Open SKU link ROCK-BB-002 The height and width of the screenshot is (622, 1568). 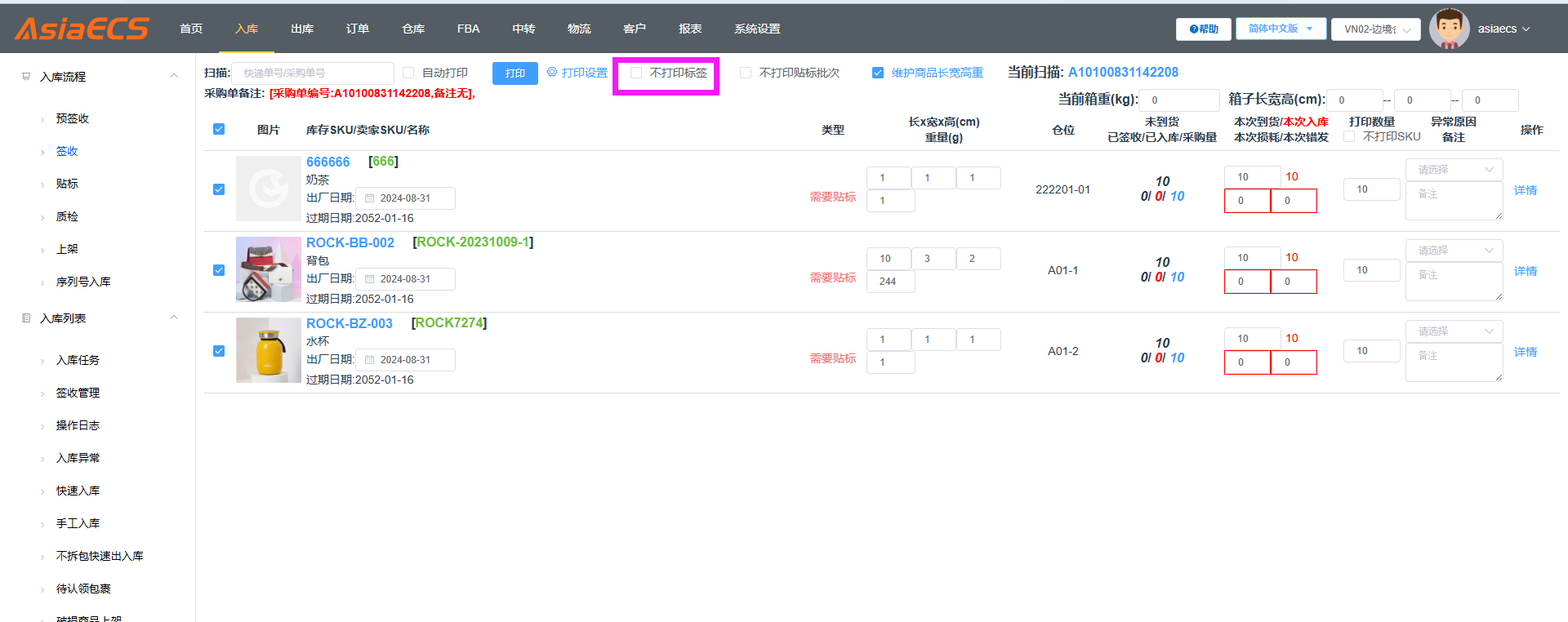coord(350,242)
